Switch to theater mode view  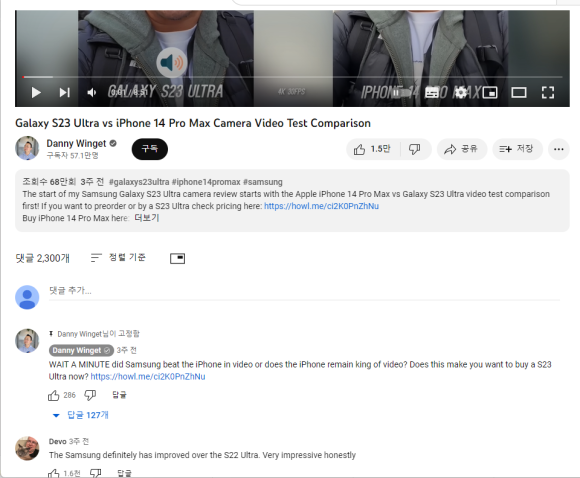click(519, 92)
